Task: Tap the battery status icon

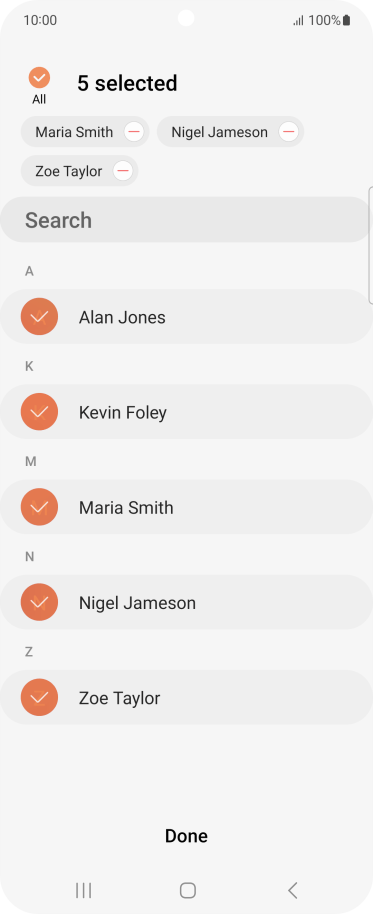Action: coord(346,20)
